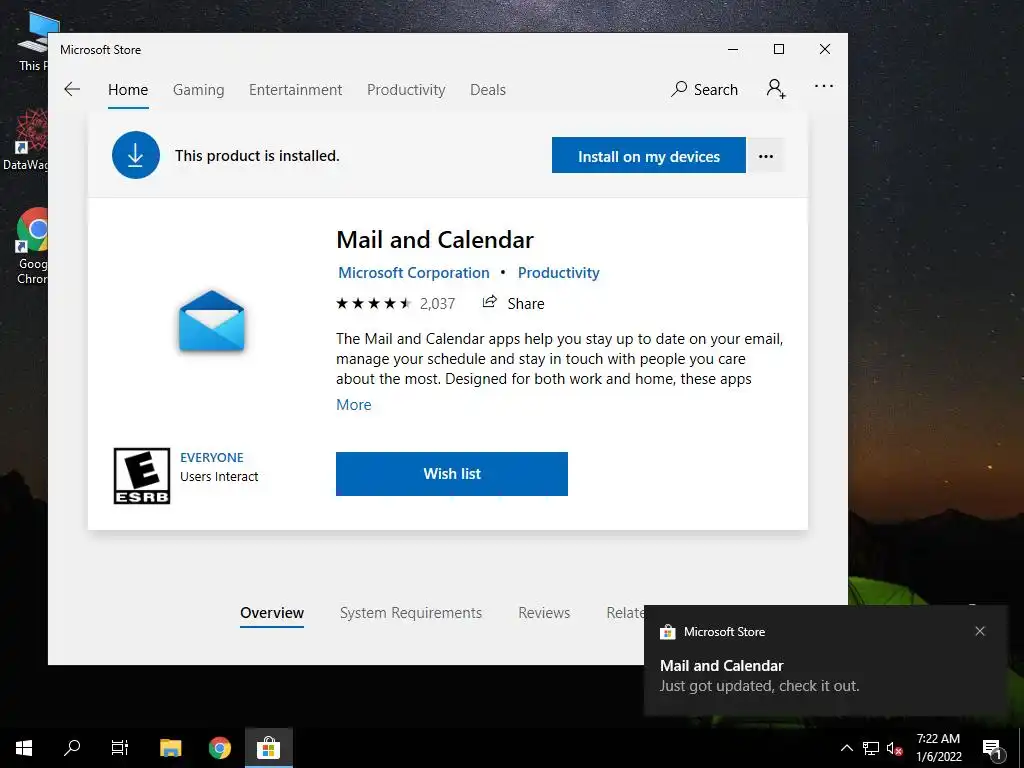Open the Mail and Calendar updated notification
The height and width of the screenshot is (768, 1024).
pyautogui.click(x=825, y=661)
